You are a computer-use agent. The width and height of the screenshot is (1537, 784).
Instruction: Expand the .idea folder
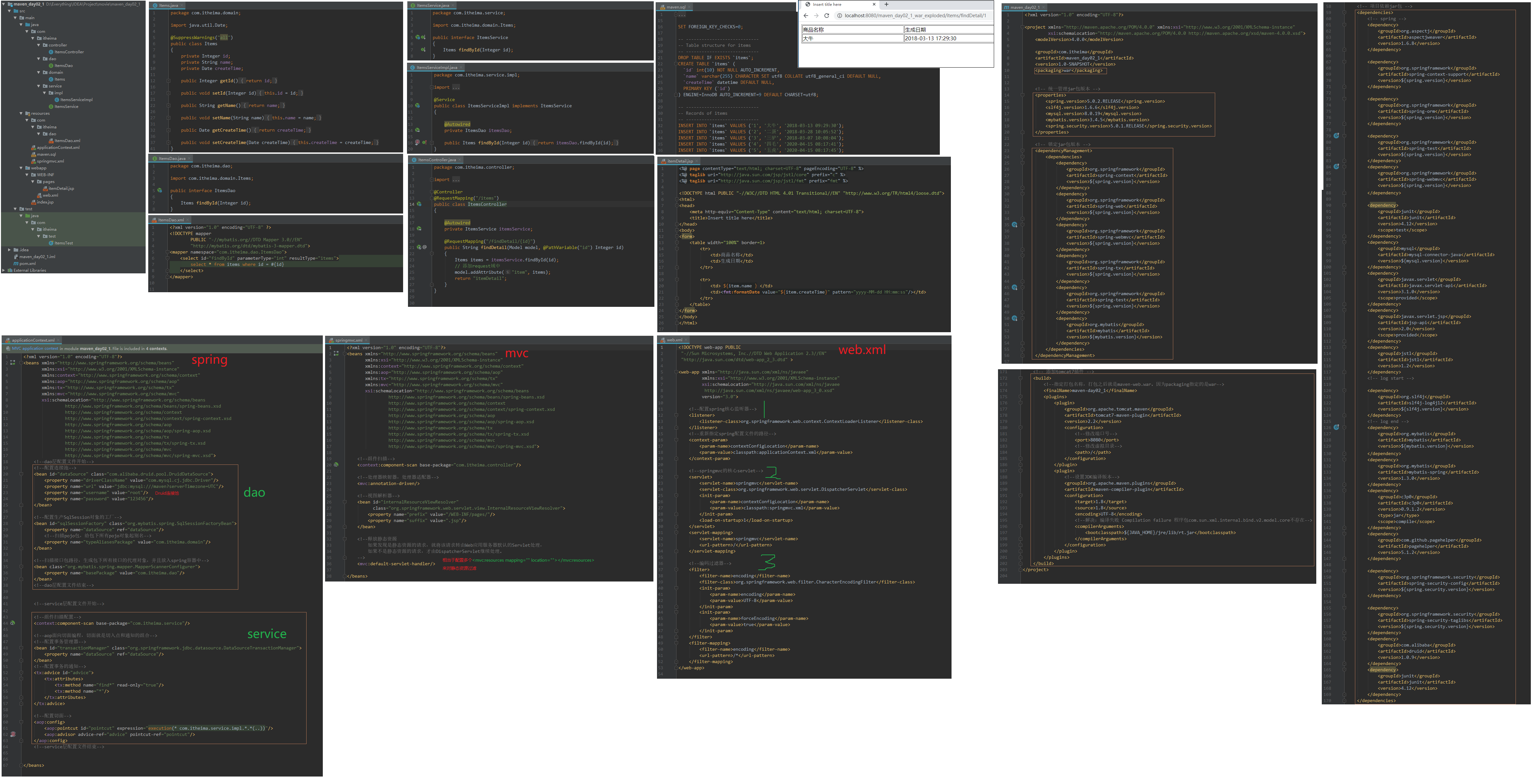point(10,249)
